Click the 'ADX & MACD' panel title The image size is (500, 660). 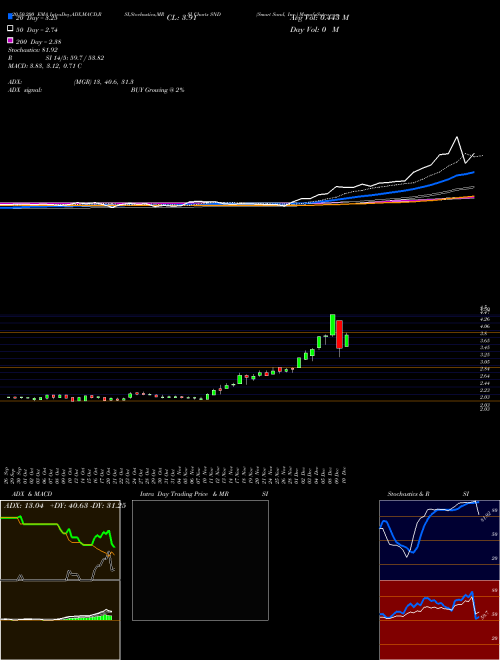click(x=32, y=494)
